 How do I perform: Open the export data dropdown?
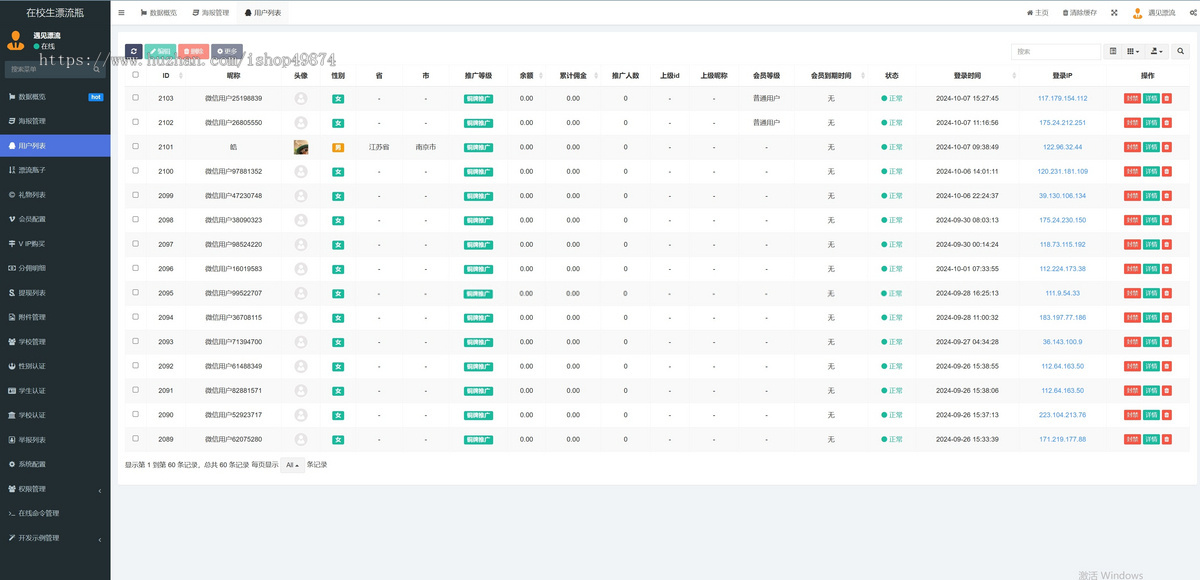[1156, 51]
